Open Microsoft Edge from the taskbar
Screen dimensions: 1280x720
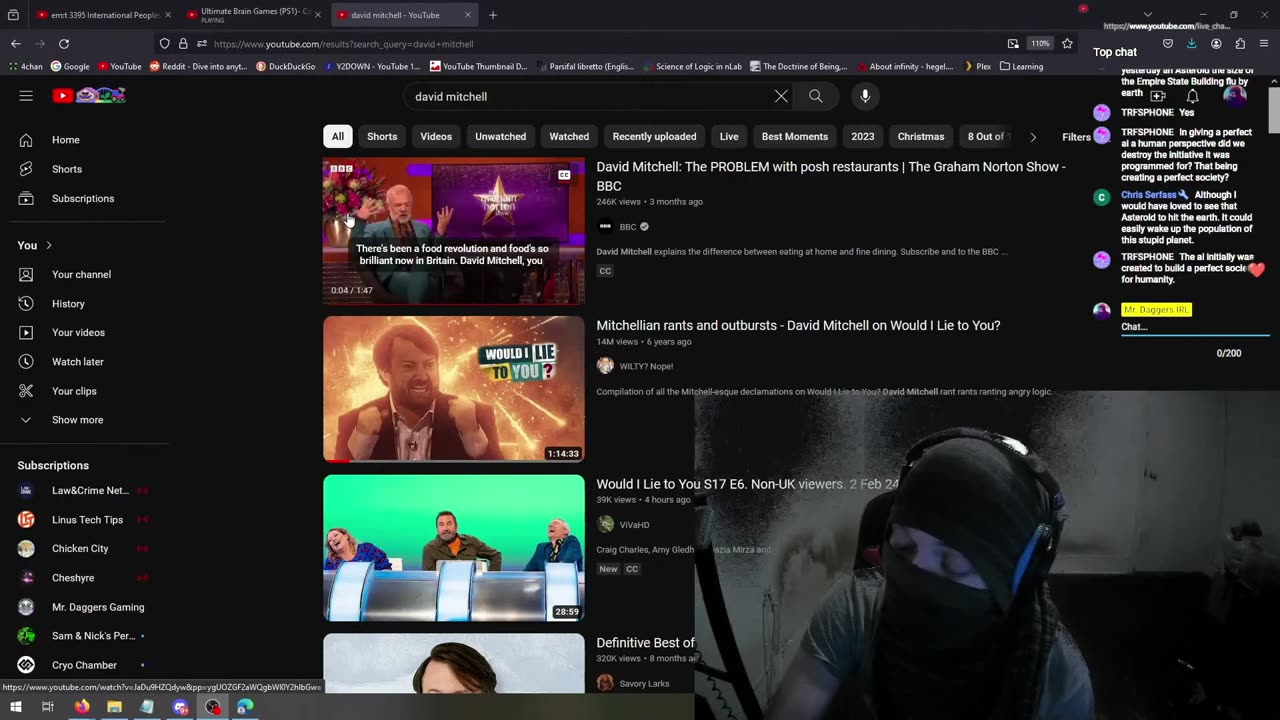click(245, 707)
